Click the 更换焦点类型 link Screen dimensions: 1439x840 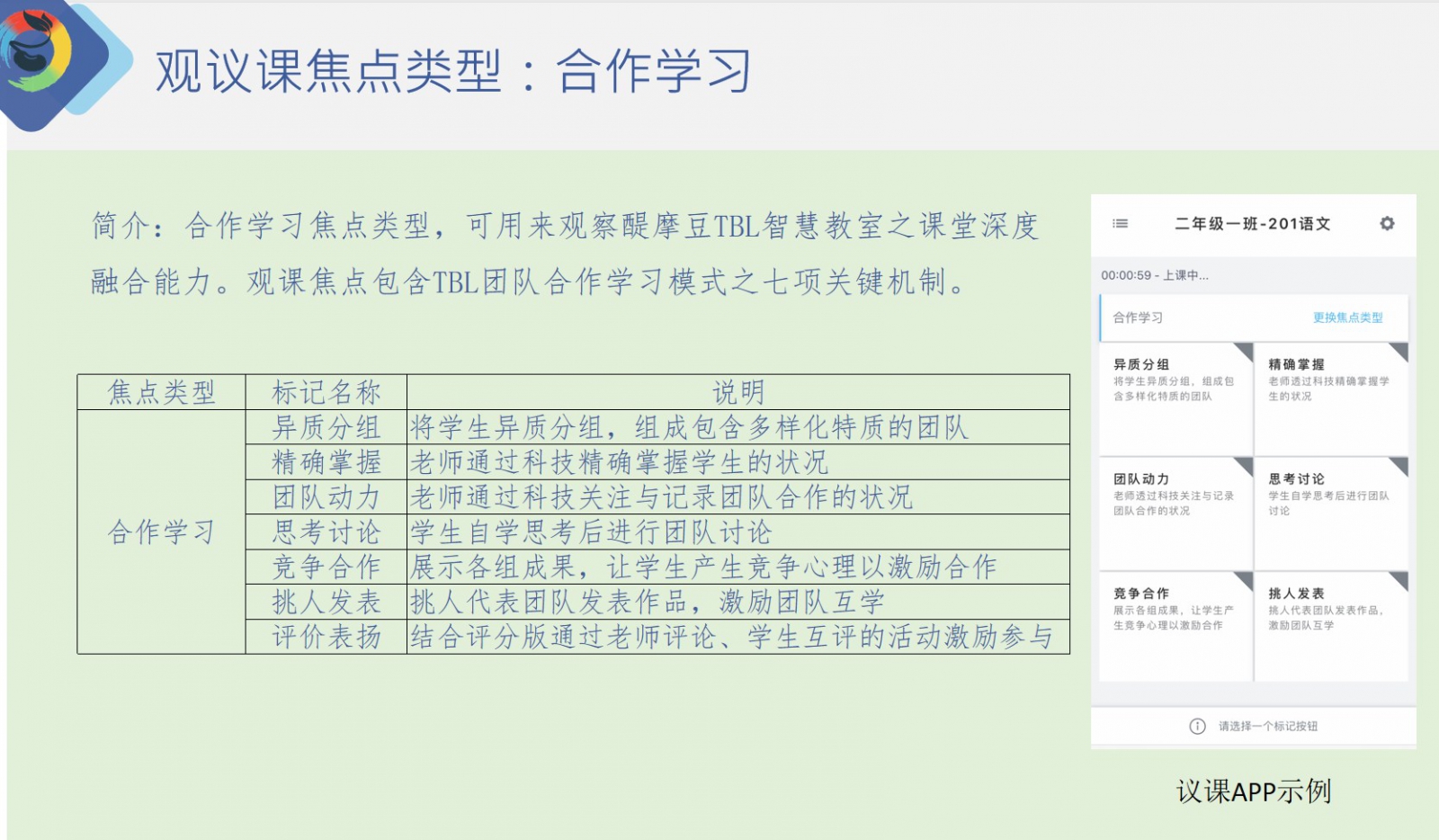pyautogui.click(x=1347, y=317)
